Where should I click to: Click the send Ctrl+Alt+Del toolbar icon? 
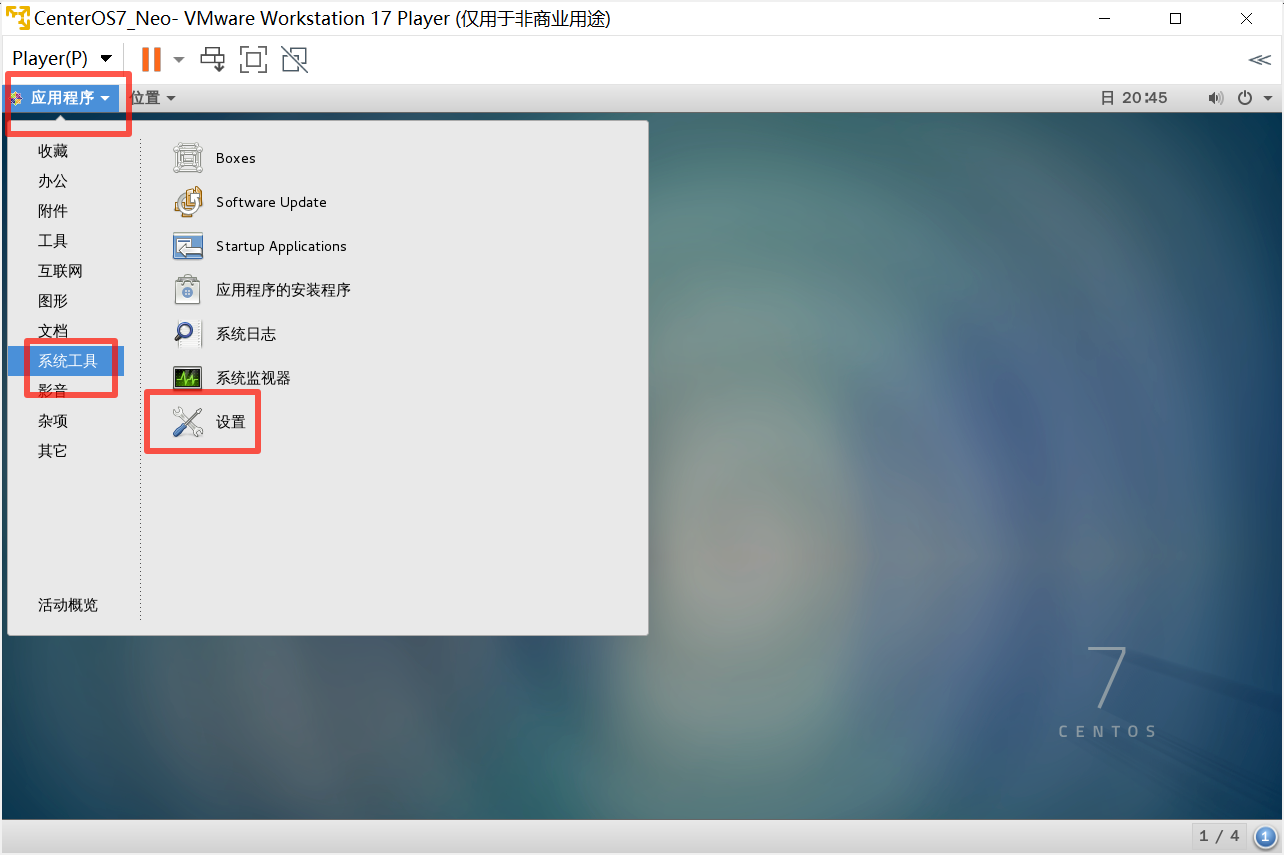(x=213, y=59)
